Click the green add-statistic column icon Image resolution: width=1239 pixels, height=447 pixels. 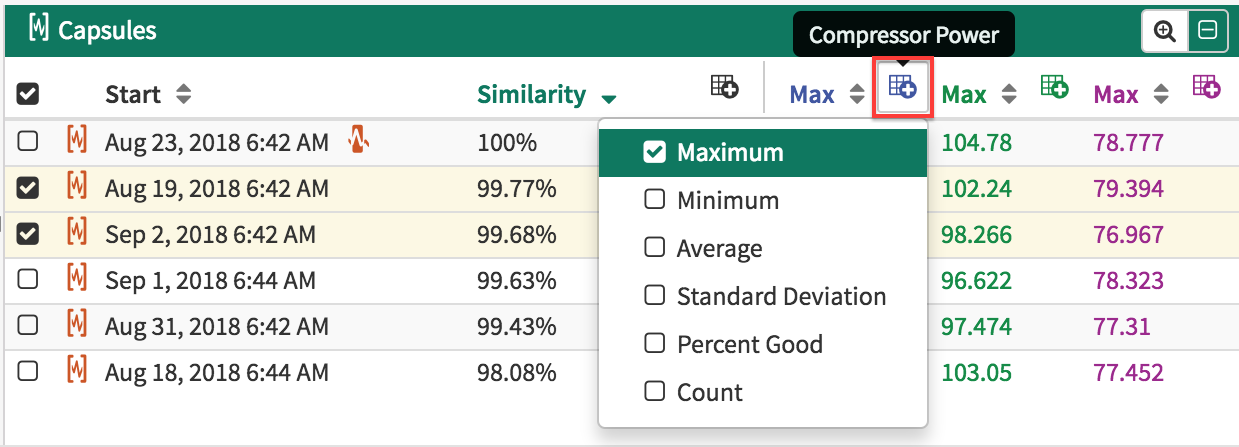coord(1054,88)
